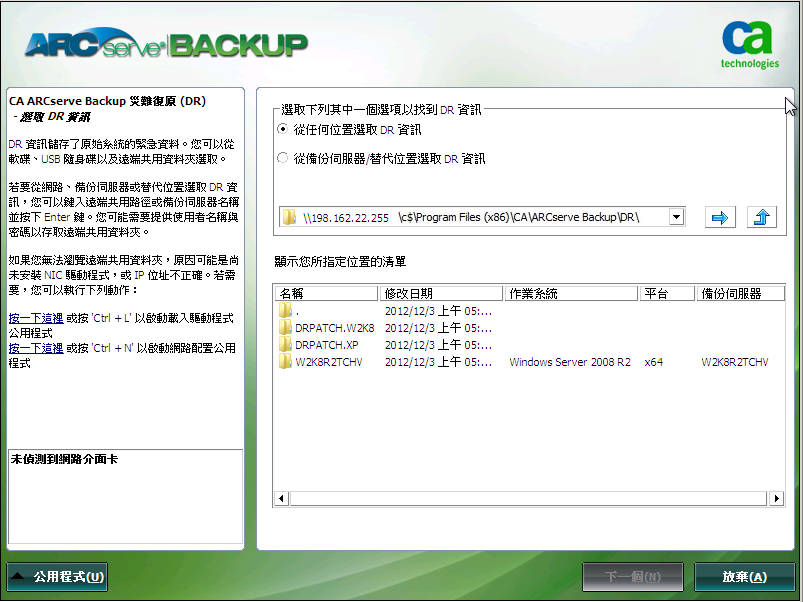Open the DR path dropdown arrow

click(677, 217)
